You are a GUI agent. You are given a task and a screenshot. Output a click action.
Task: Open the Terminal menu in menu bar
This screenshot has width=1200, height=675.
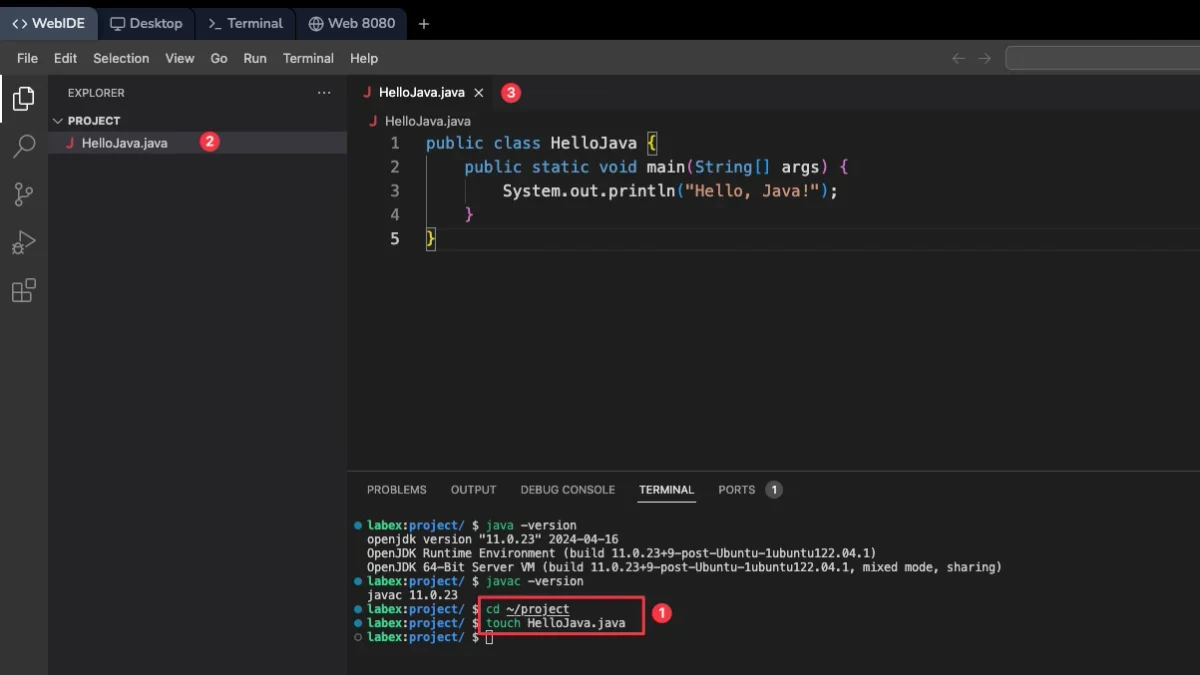pos(308,58)
